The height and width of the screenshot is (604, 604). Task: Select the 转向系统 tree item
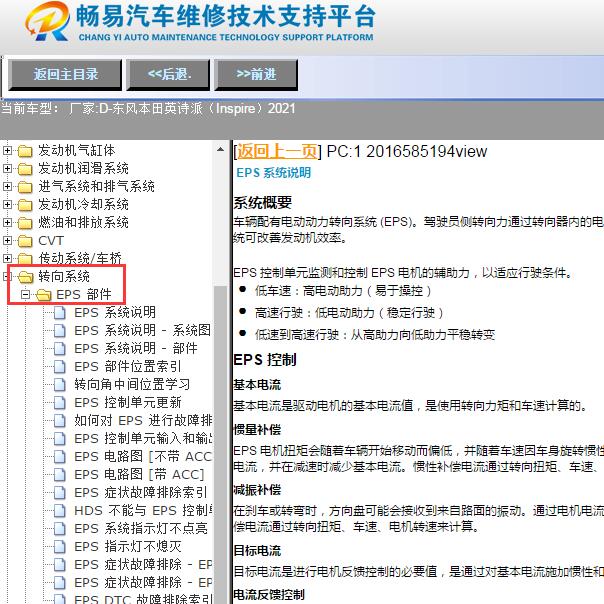64,276
